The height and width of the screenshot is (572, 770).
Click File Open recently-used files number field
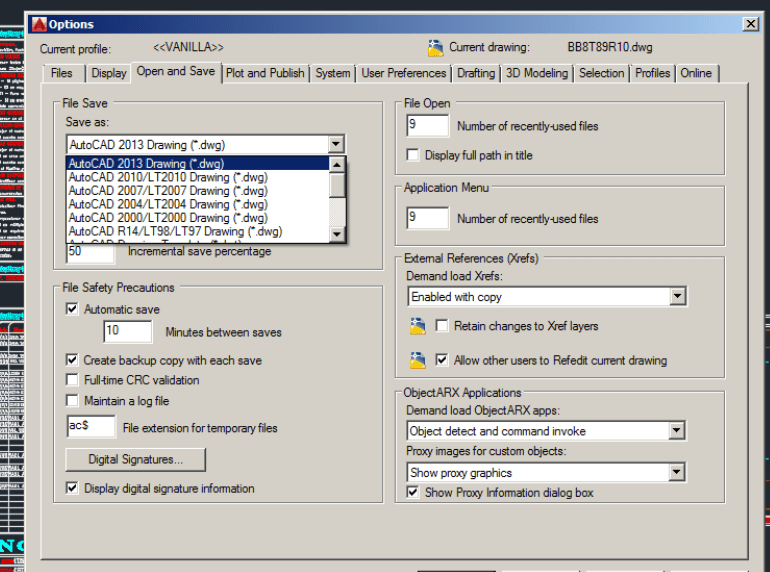(x=428, y=126)
